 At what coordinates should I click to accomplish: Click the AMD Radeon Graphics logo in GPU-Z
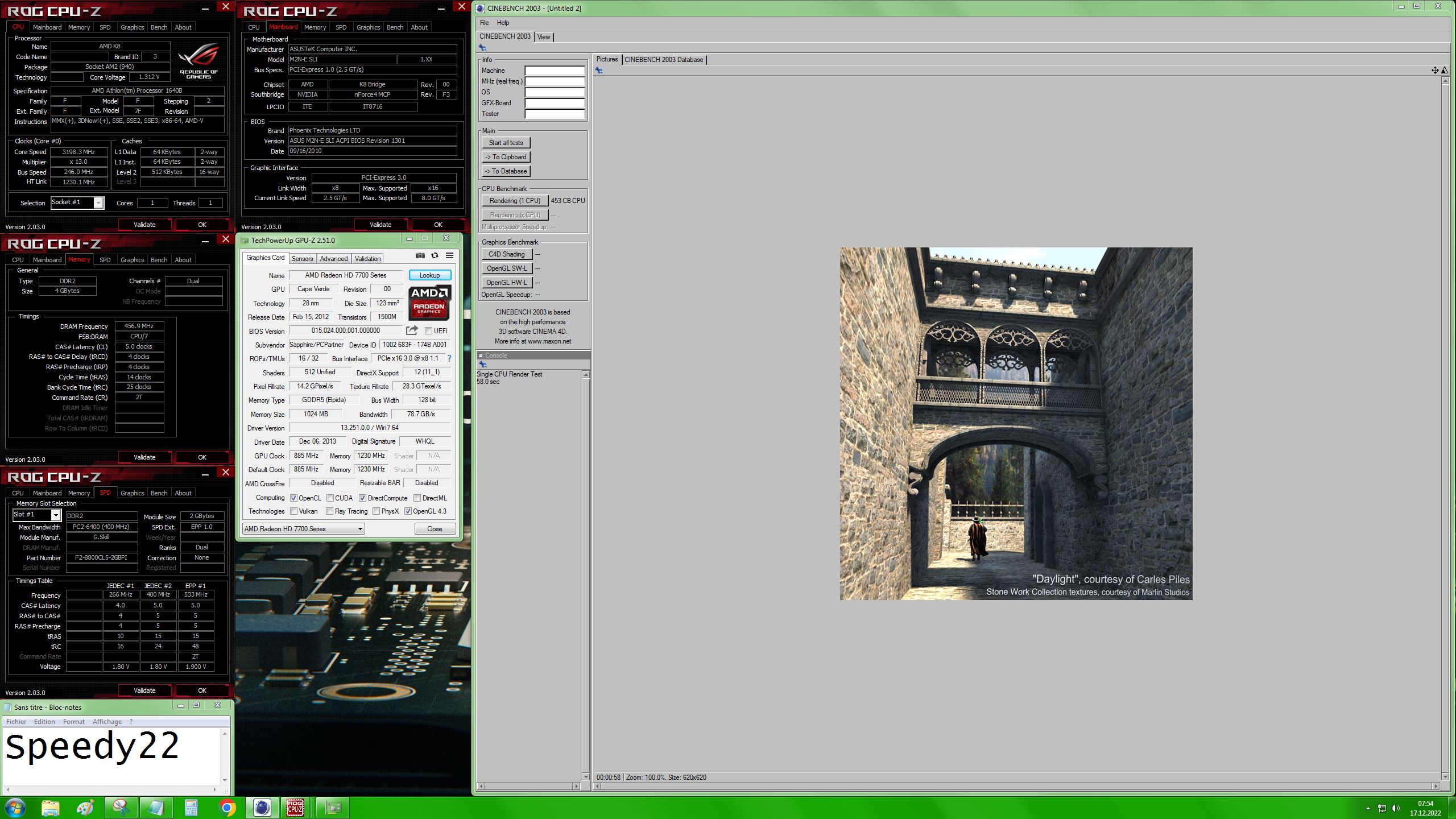[429, 303]
